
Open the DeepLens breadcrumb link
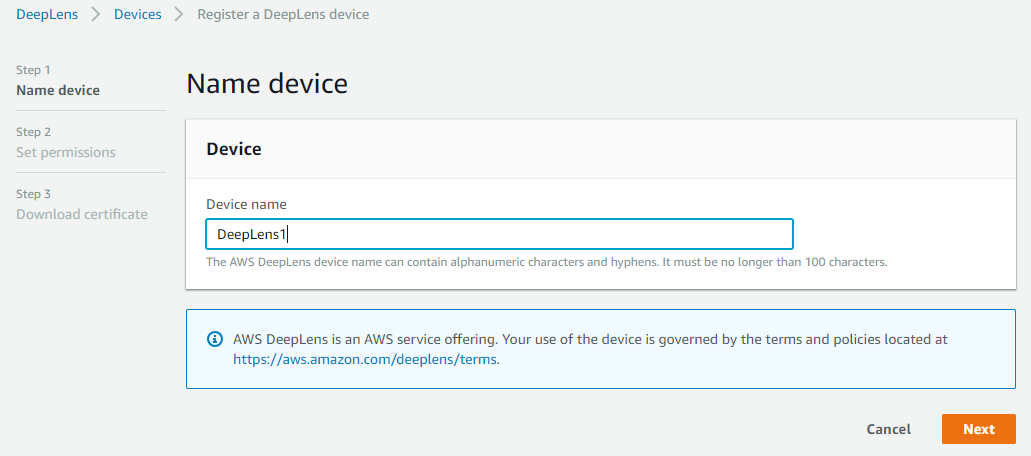tap(47, 15)
